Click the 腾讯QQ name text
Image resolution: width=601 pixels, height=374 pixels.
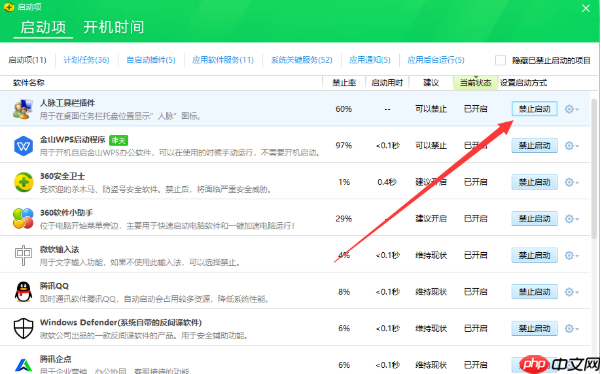pyautogui.click(x=54, y=286)
